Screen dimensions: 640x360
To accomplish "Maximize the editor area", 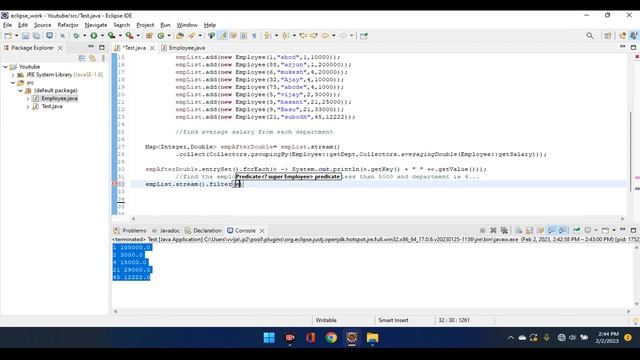I will (633, 47).
